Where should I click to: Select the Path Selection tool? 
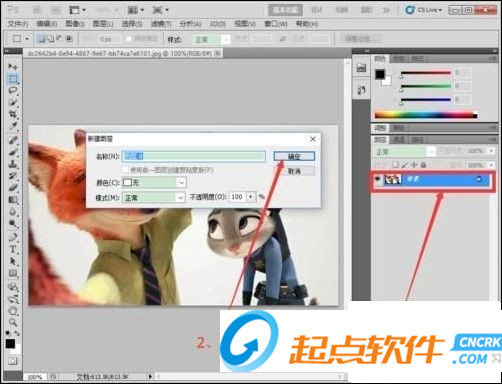pos(13,261)
